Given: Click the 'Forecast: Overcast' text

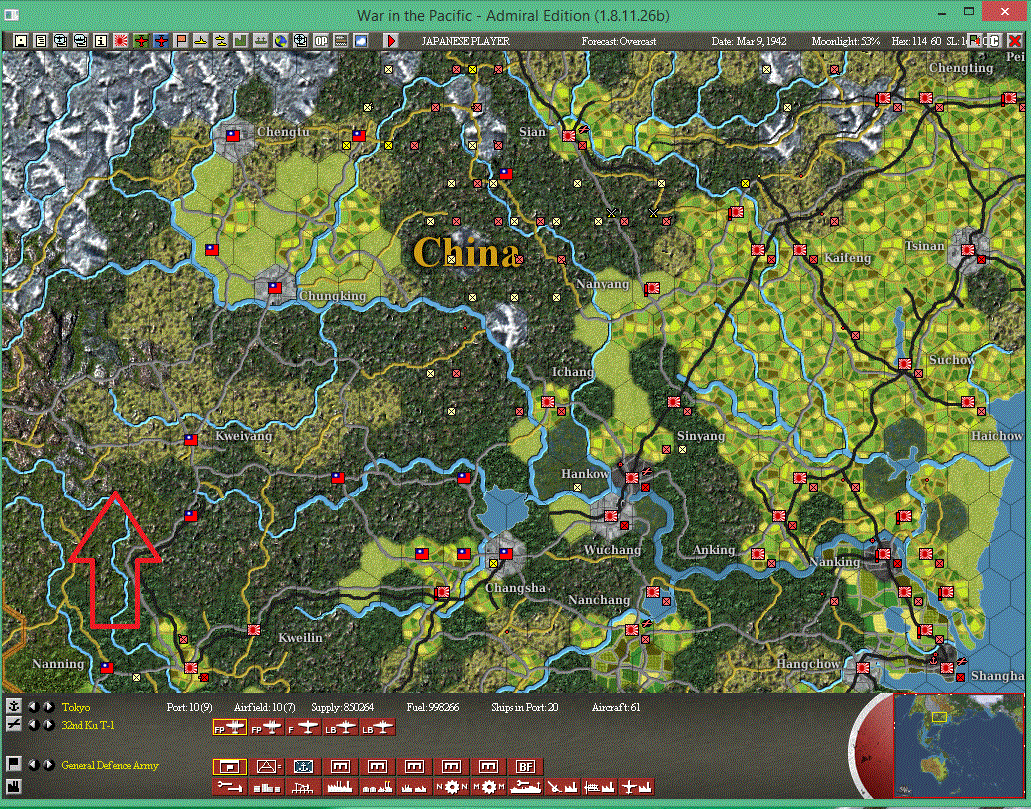Looking at the screenshot, I should click(619, 41).
